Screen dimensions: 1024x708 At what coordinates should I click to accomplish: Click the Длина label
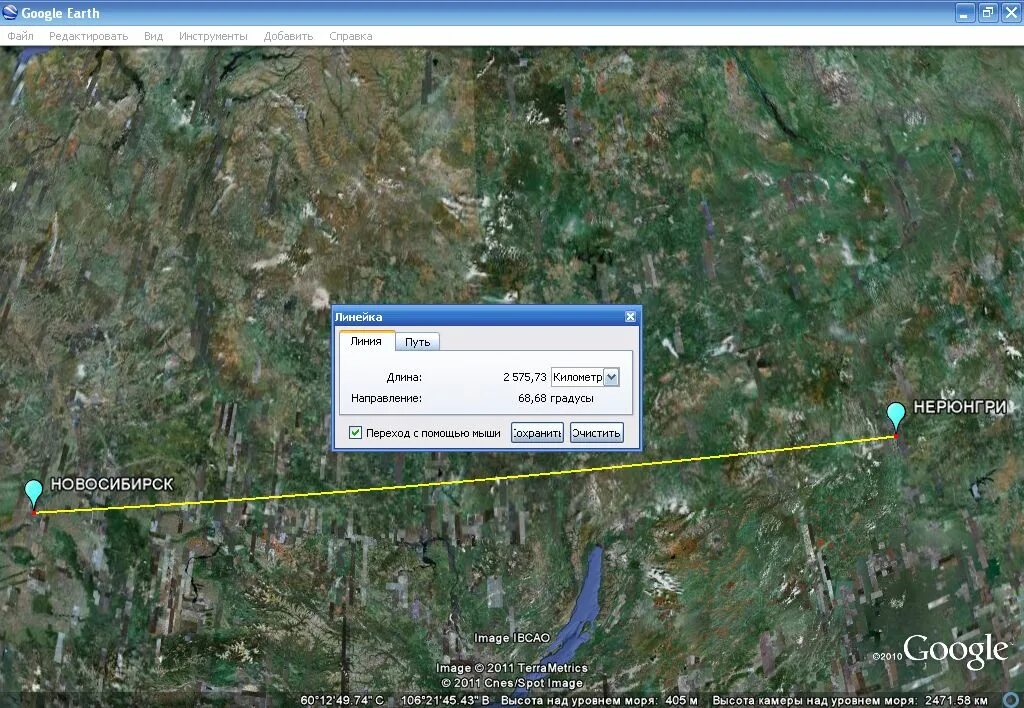(x=404, y=377)
